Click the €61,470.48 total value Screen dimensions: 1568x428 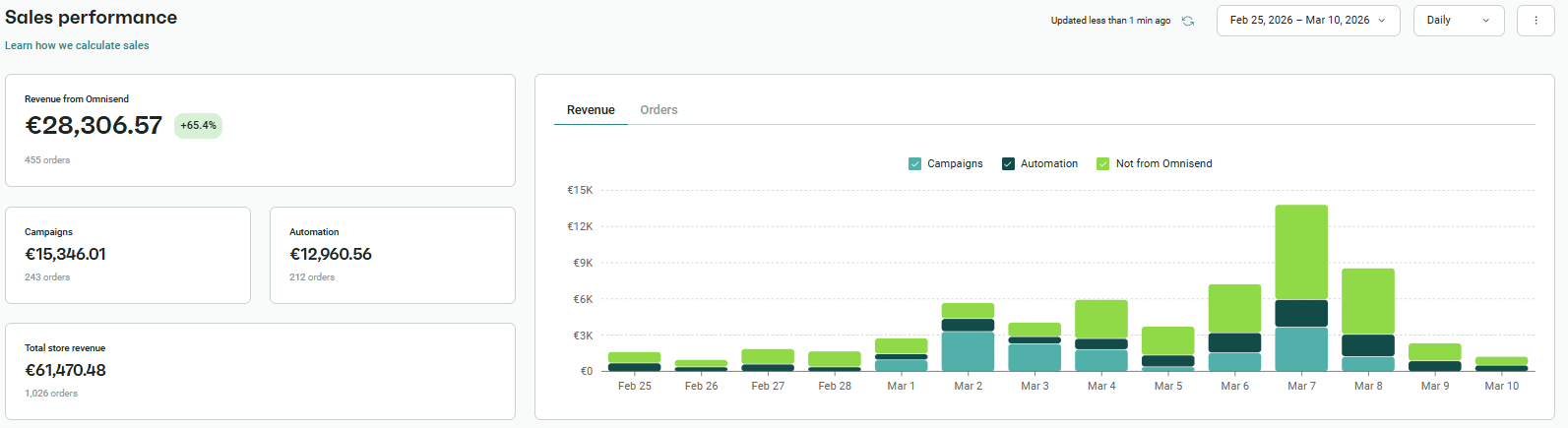click(65, 371)
